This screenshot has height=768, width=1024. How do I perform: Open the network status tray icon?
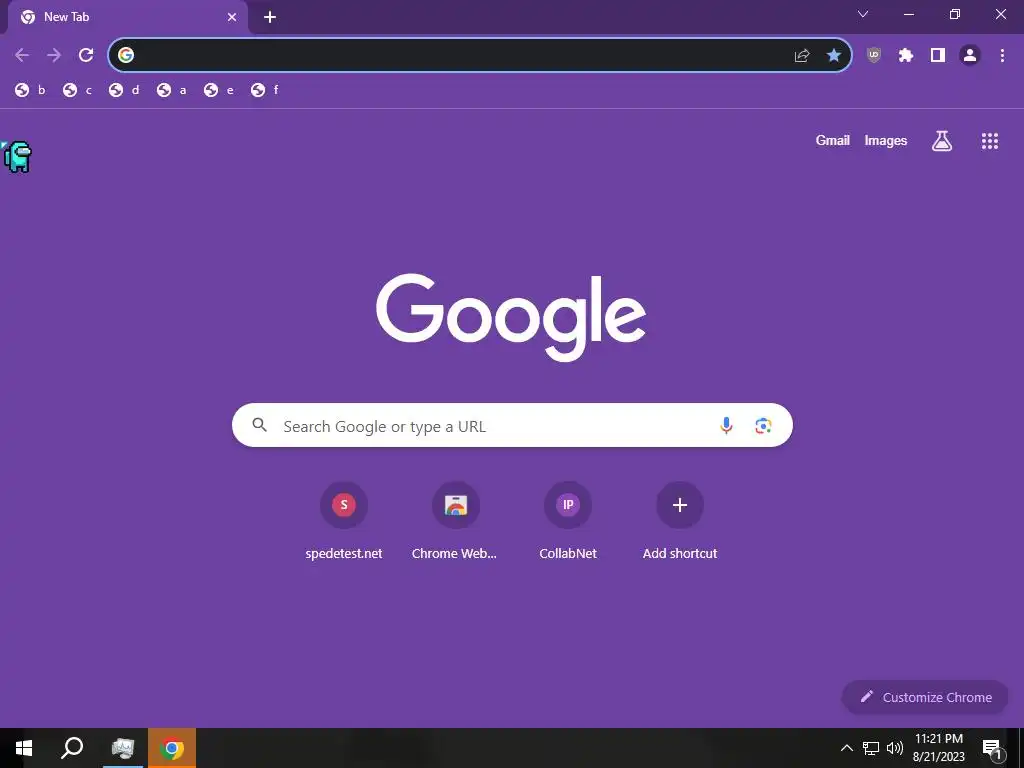(x=871, y=748)
